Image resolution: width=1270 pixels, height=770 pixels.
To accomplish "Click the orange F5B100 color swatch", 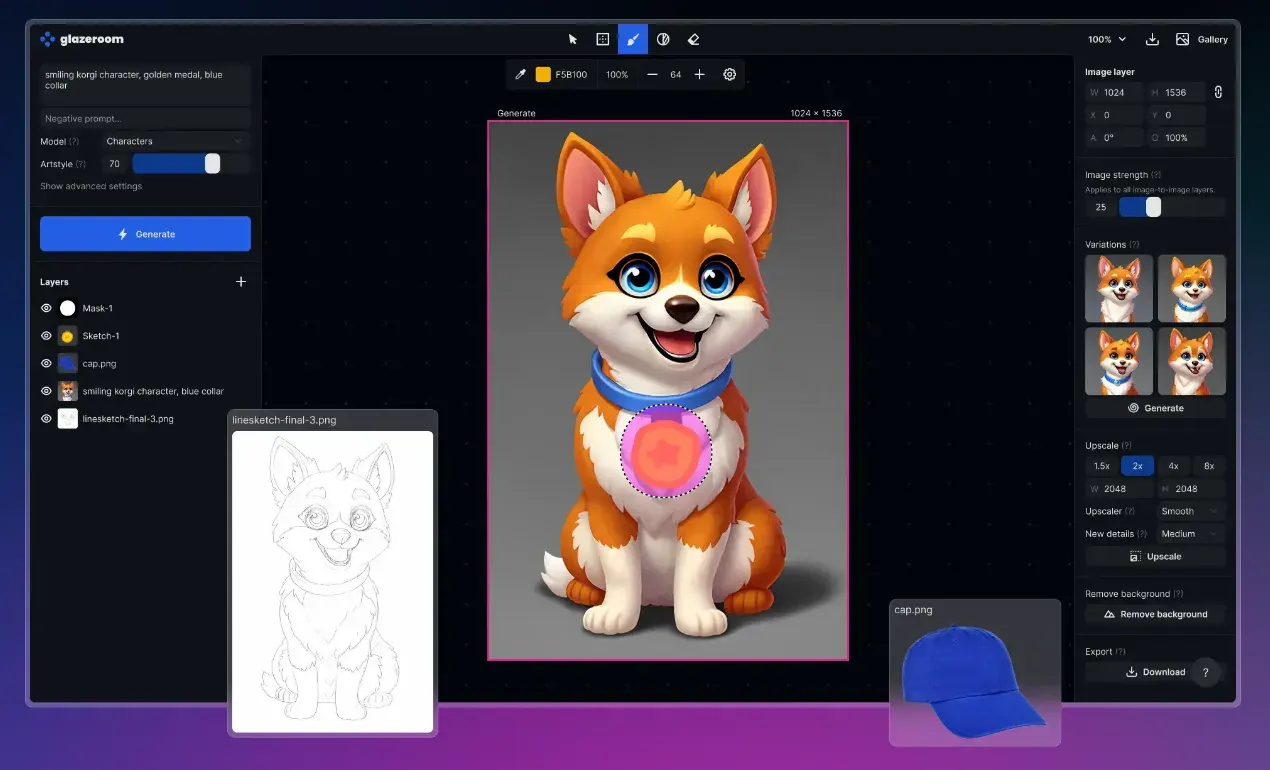I will [543, 74].
